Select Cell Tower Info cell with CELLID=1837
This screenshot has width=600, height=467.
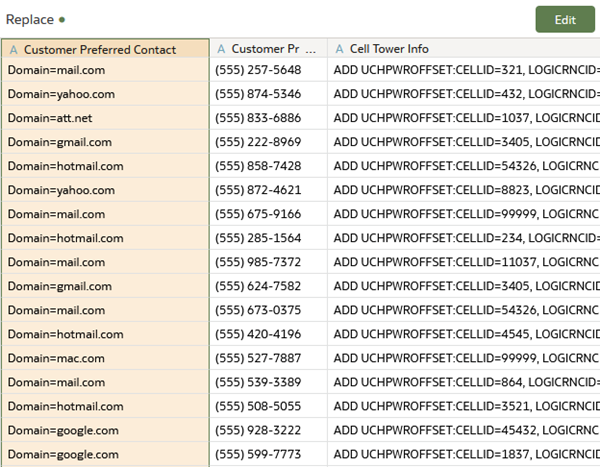coord(464,454)
